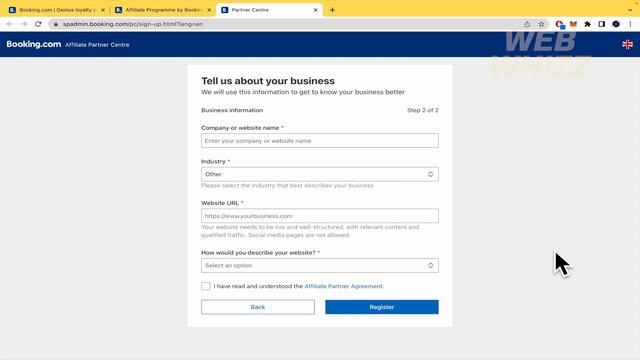Open the Affiliate Partner Agreement link
This screenshot has height=360, width=640.
(344, 286)
